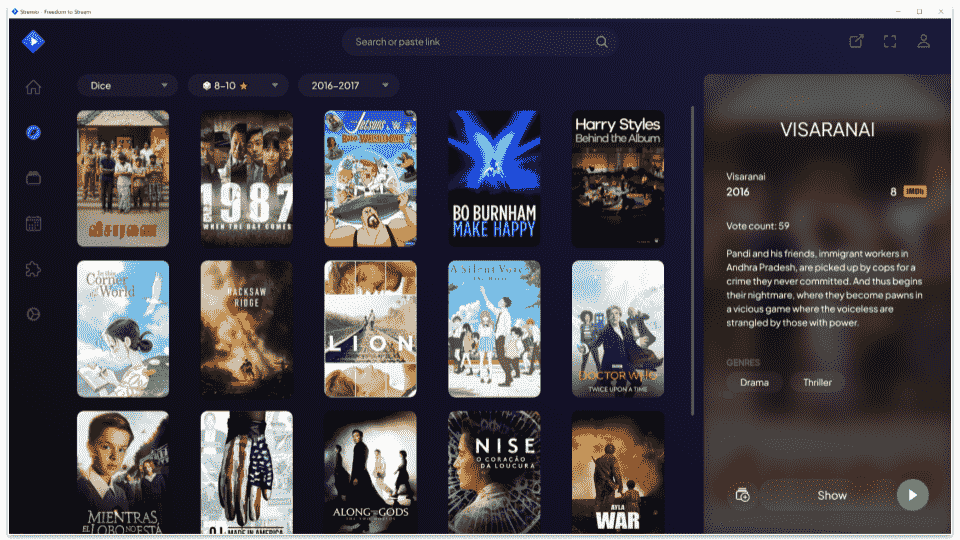Screen dimensions: 960x540
Task: Open the Library icon in sidebar
Action: click(x=33, y=178)
